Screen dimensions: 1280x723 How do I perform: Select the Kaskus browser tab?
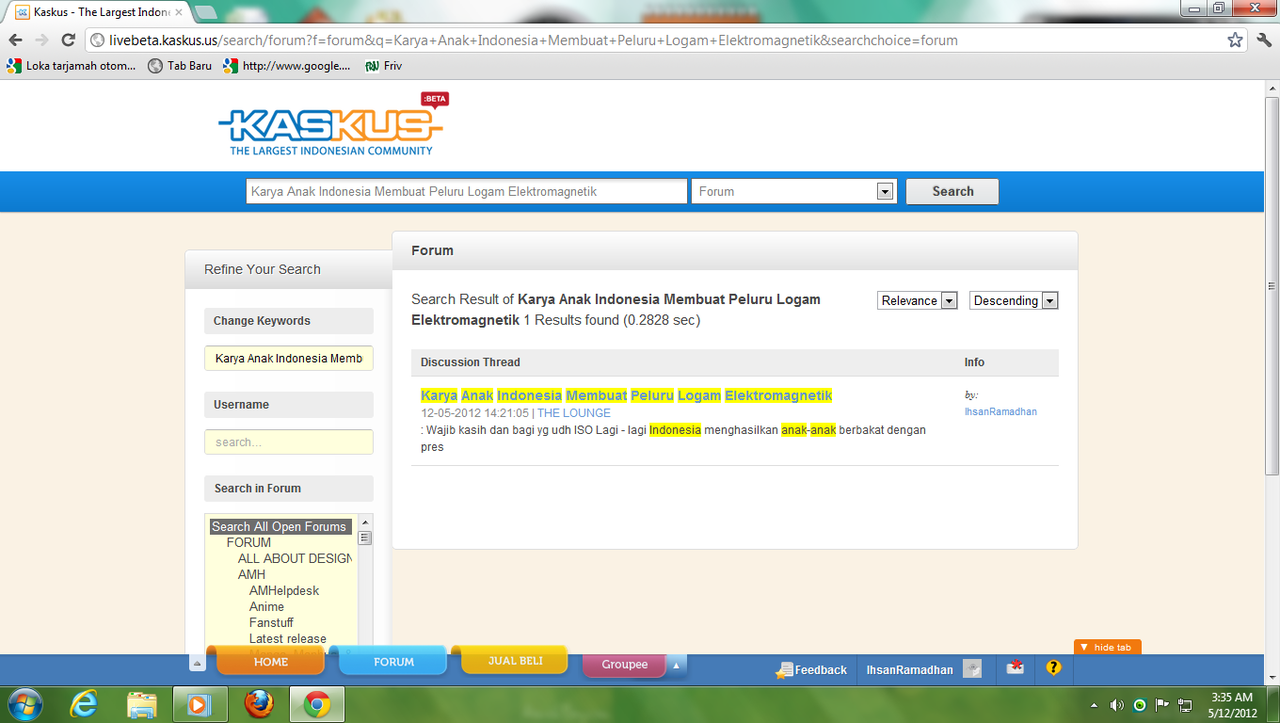point(98,12)
